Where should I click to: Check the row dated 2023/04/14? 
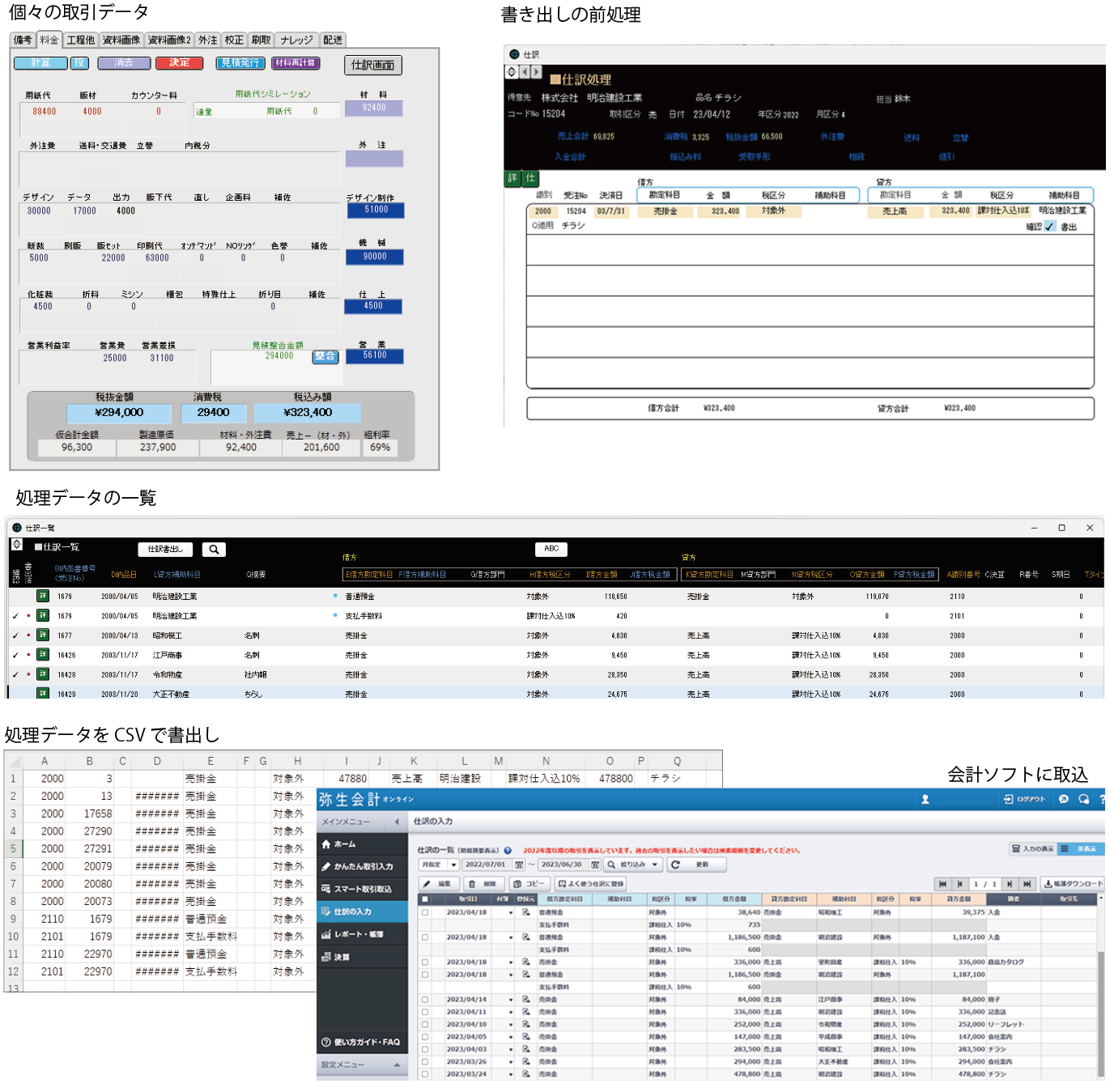pos(424,1000)
